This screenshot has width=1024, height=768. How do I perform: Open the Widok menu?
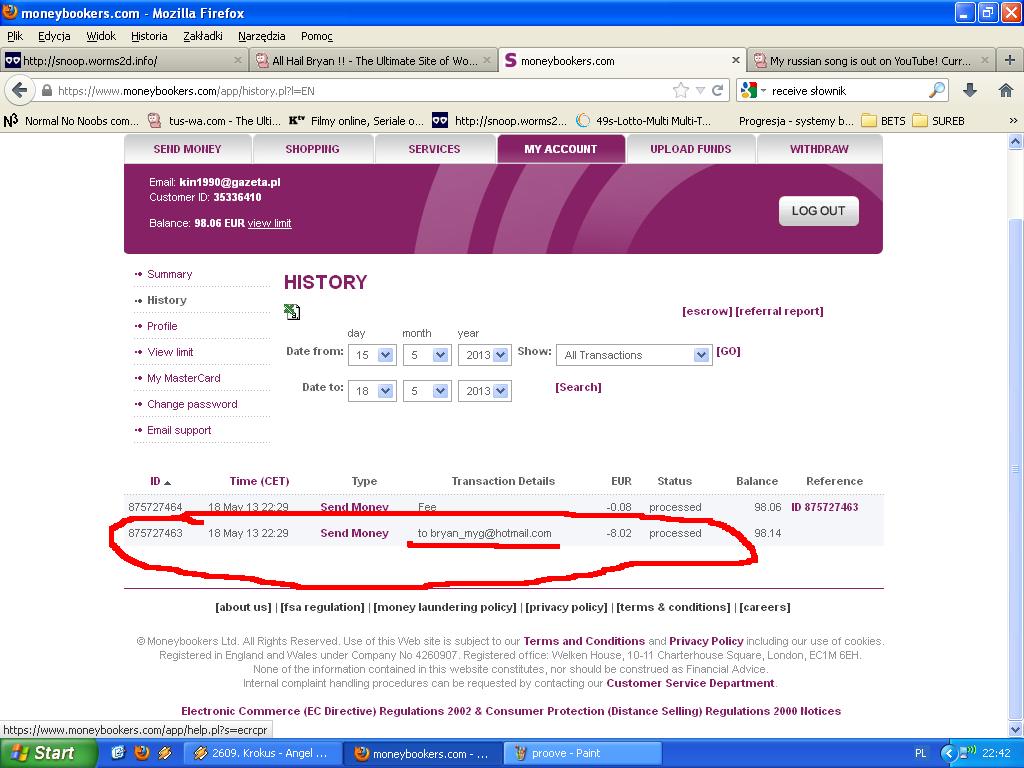coord(101,36)
